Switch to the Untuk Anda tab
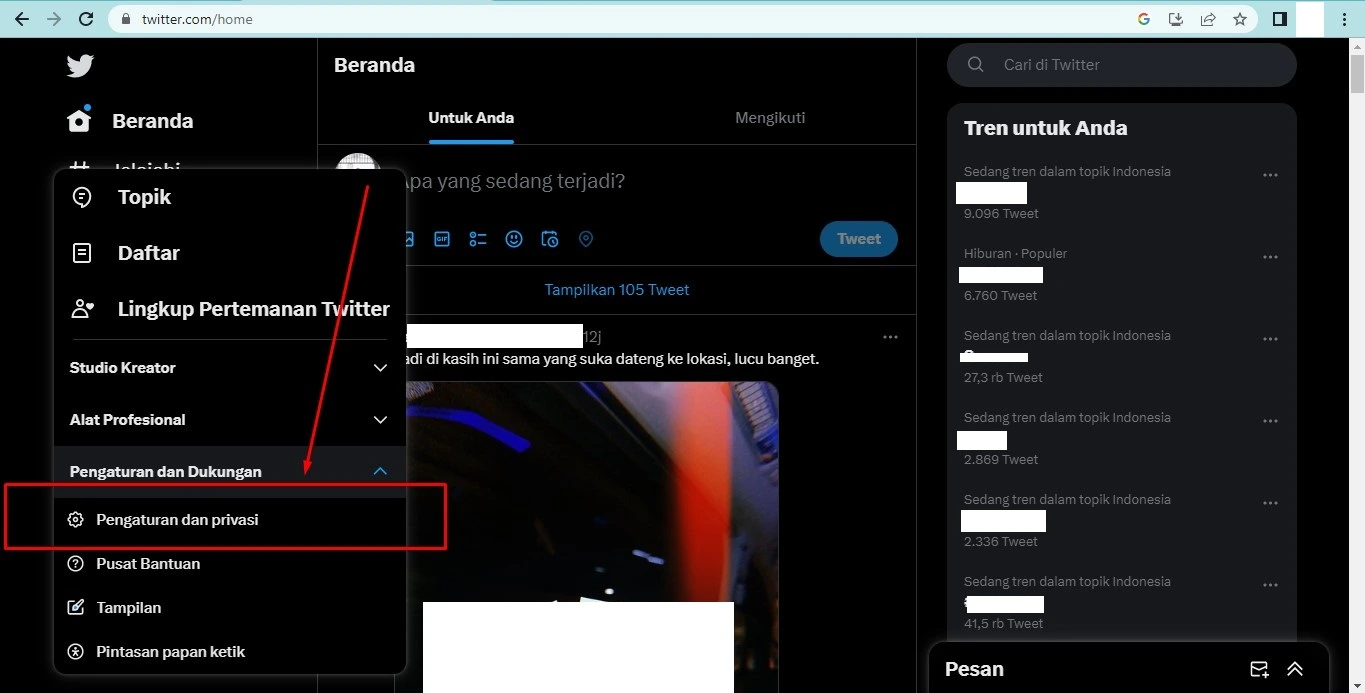The width and height of the screenshot is (1365, 693). [x=471, y=118]
